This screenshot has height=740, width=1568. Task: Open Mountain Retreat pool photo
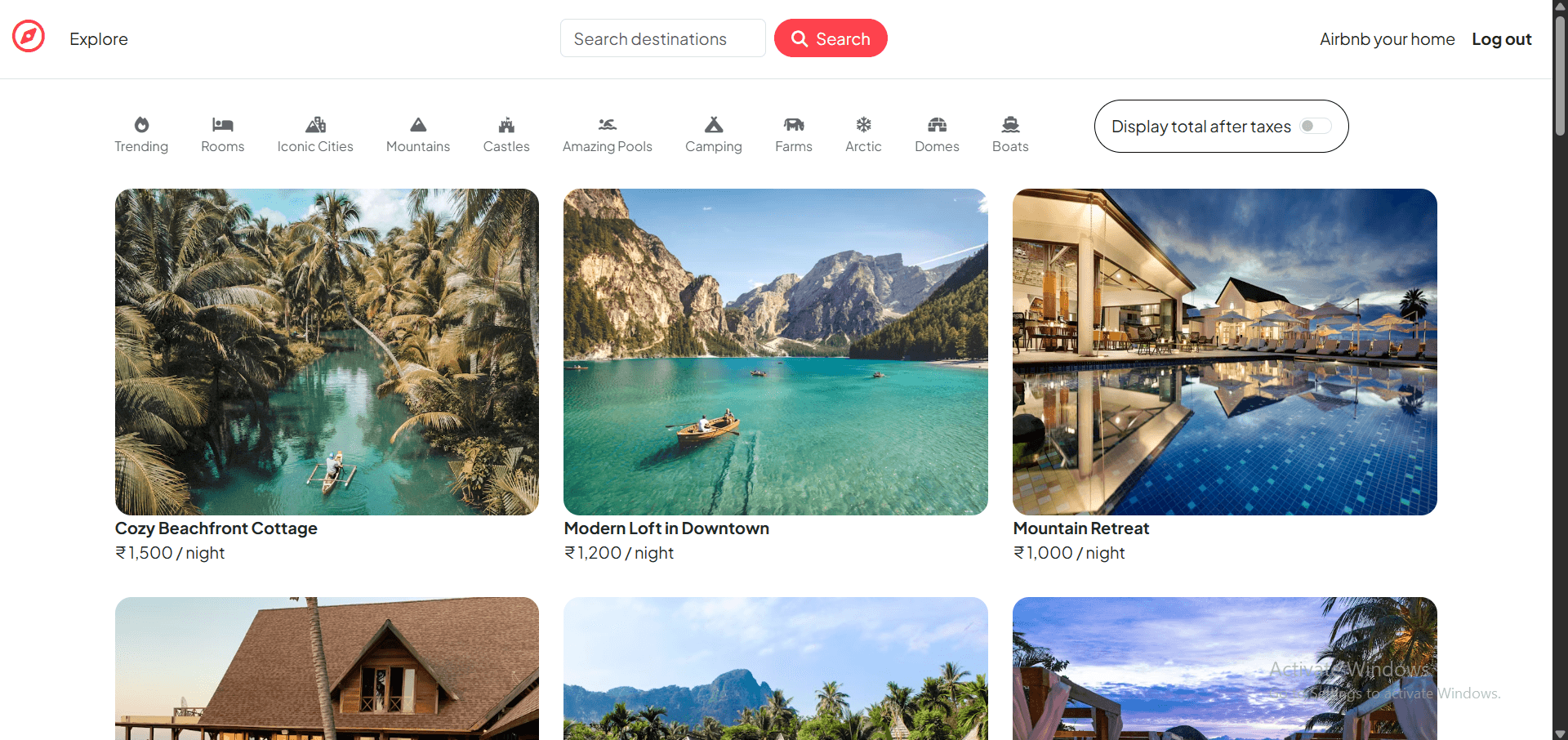point(1225,352)
